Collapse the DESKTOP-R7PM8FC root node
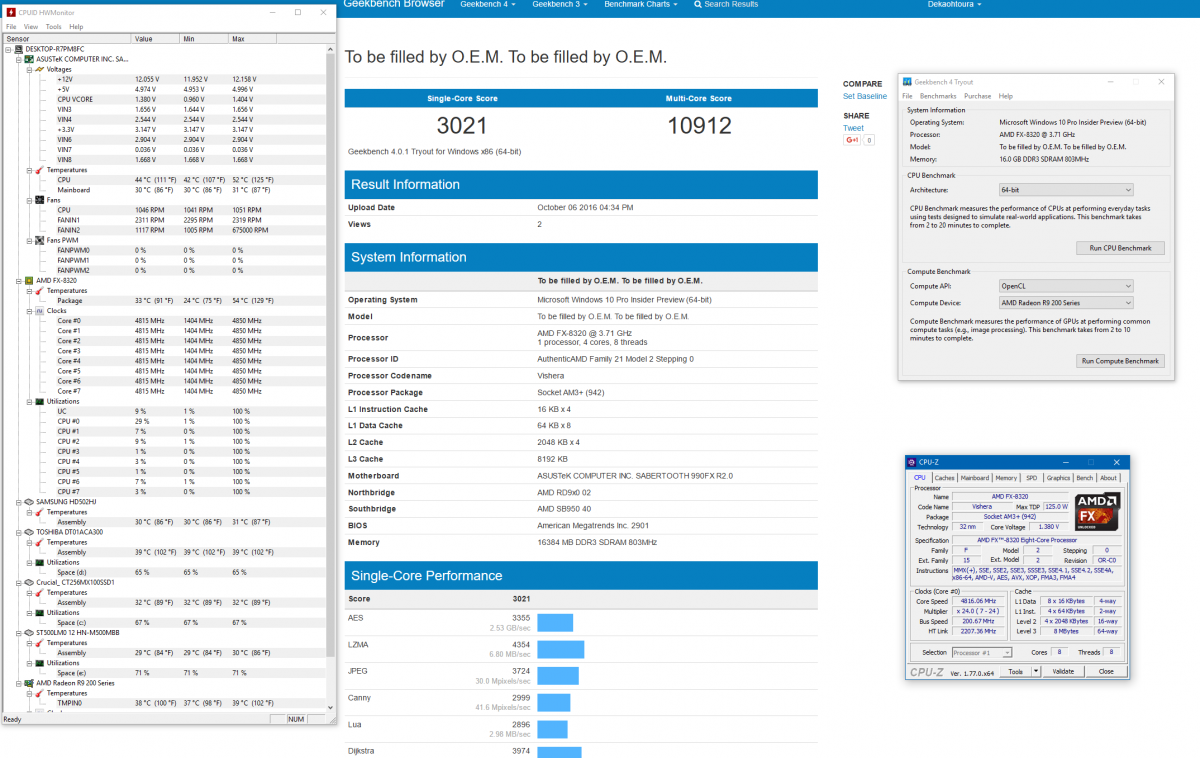This screenshot has width=1200, height=758. 9,49
